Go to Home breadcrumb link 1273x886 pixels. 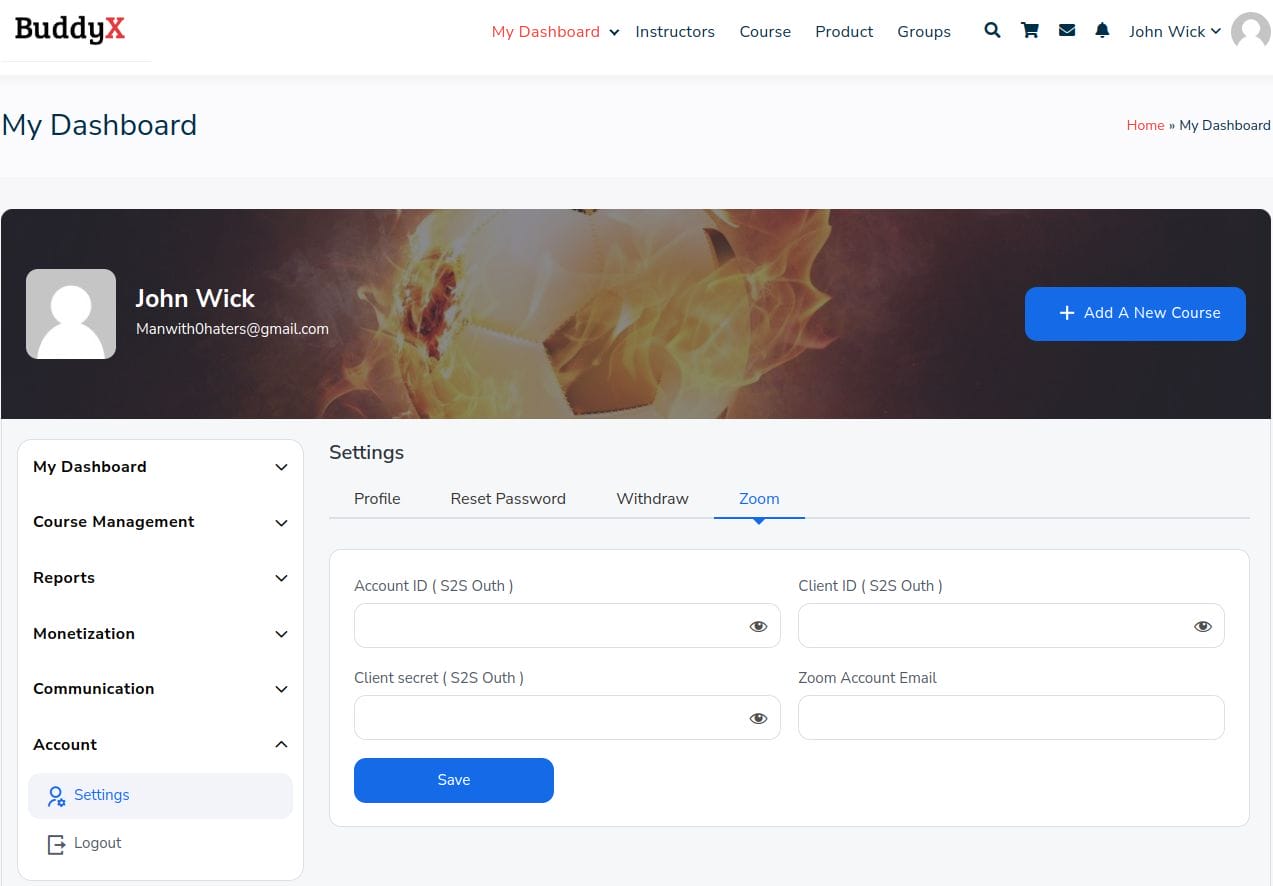click(x=1145, y=125)
